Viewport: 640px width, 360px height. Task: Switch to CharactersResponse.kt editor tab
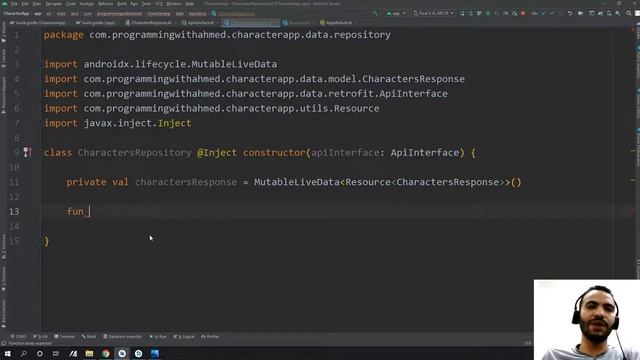pos(149,23)
